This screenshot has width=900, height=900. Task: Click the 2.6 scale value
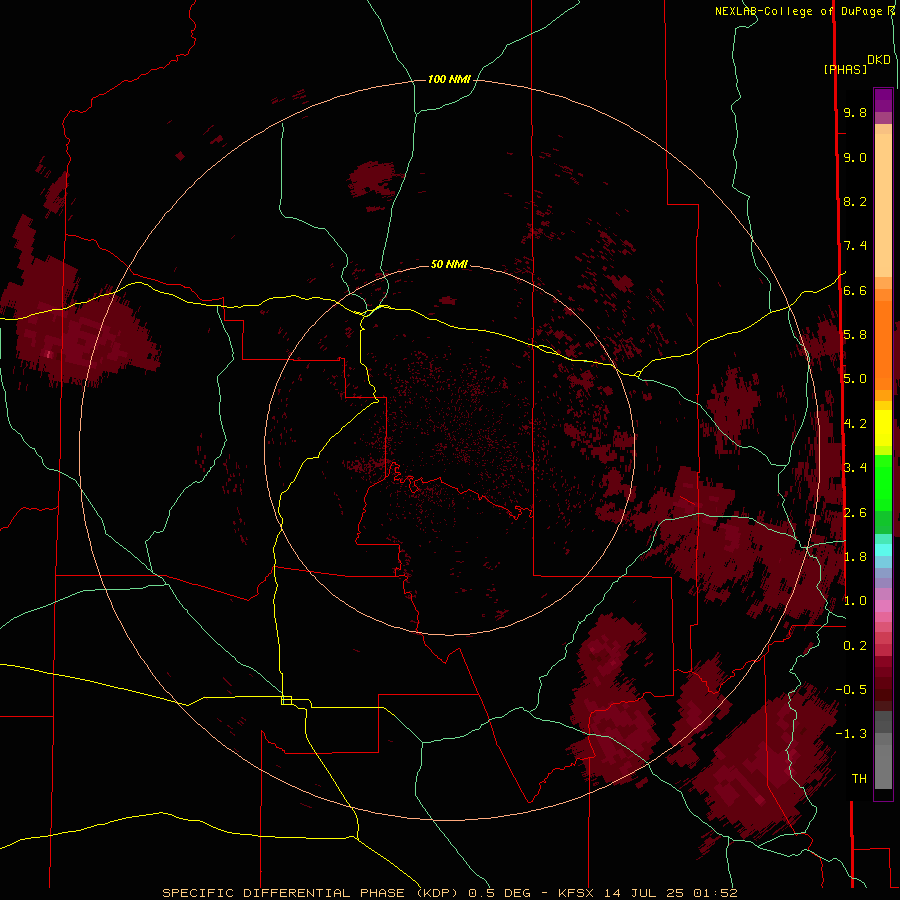tap(855, 513)
